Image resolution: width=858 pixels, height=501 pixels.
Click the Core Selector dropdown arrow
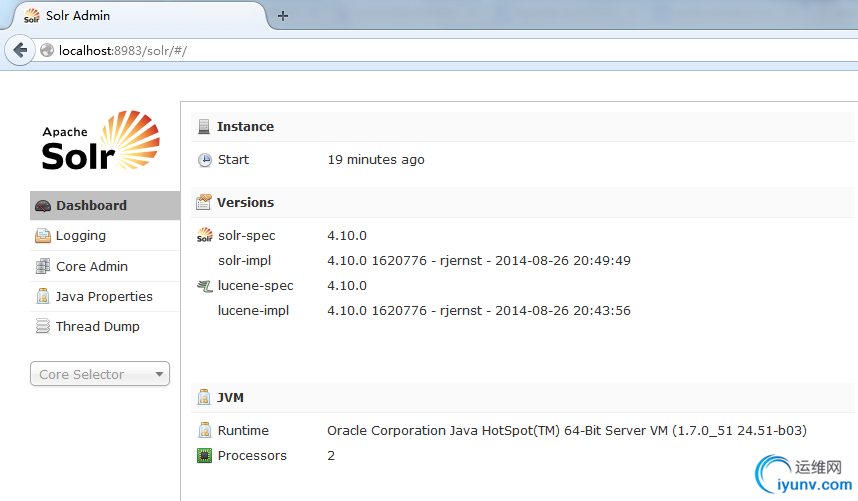(159, 374)
